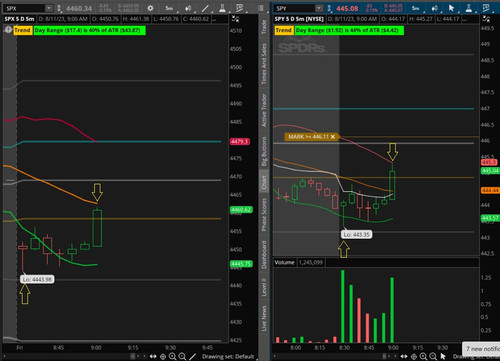Select the SPX bottom line drawing tool
Viewport: 500px width, 361px height.
(x=192, y=356)
